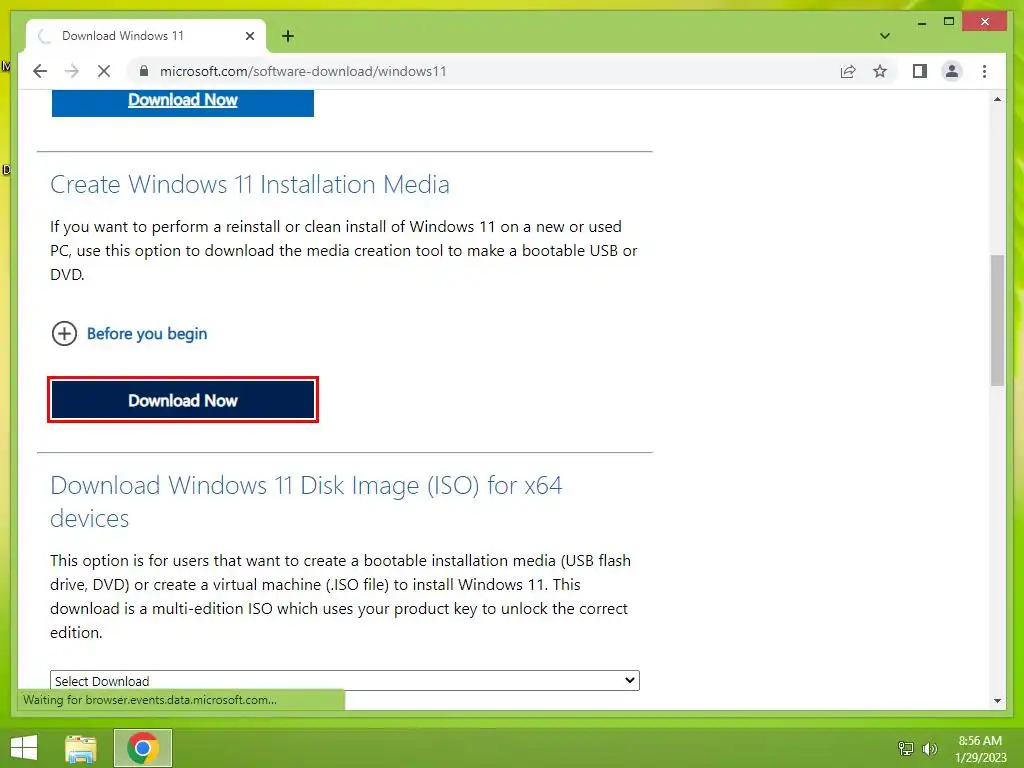Open the Windows Start menu

[24, 748]
